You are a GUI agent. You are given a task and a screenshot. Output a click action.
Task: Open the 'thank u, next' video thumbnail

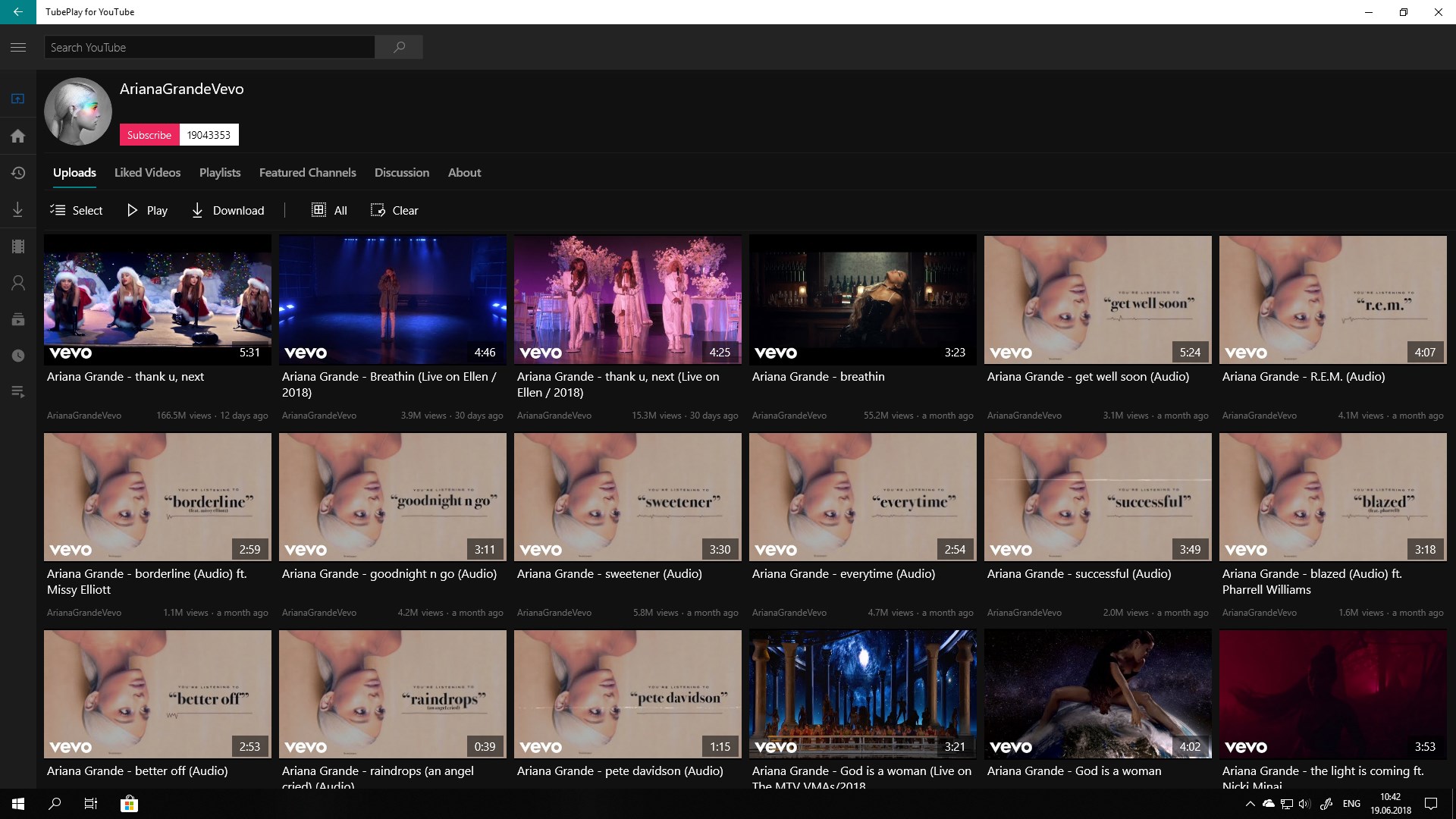coord(158,300)
